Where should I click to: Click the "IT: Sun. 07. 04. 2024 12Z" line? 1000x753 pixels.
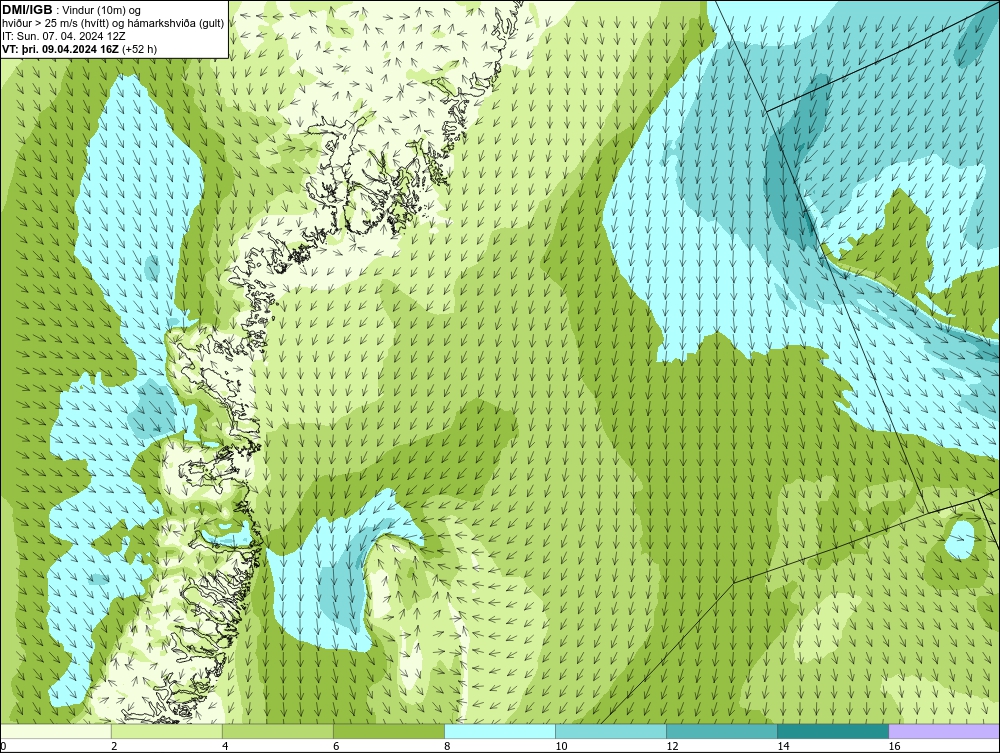pos(64,36)
